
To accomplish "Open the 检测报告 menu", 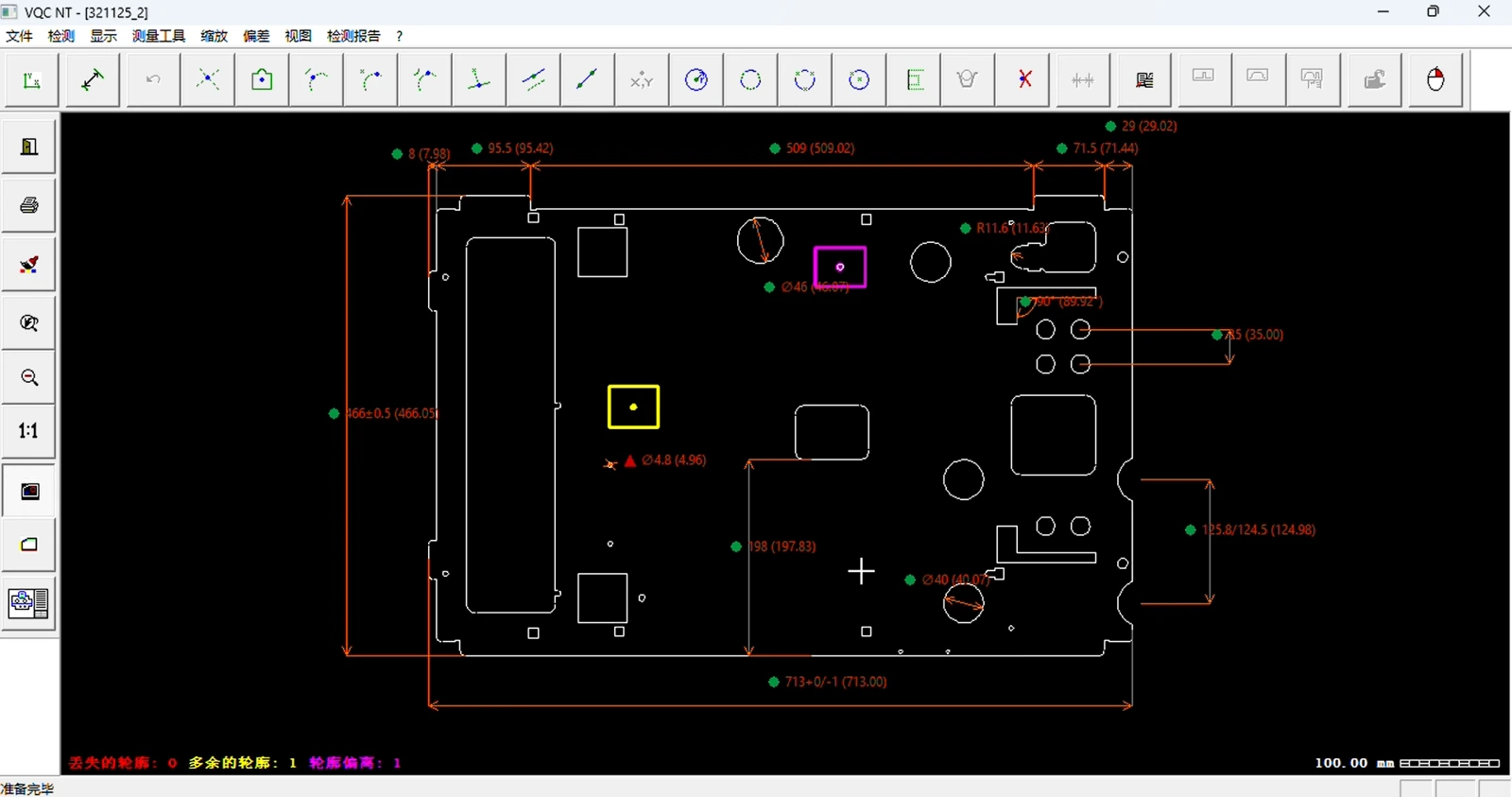I will (x=353, y=36).
